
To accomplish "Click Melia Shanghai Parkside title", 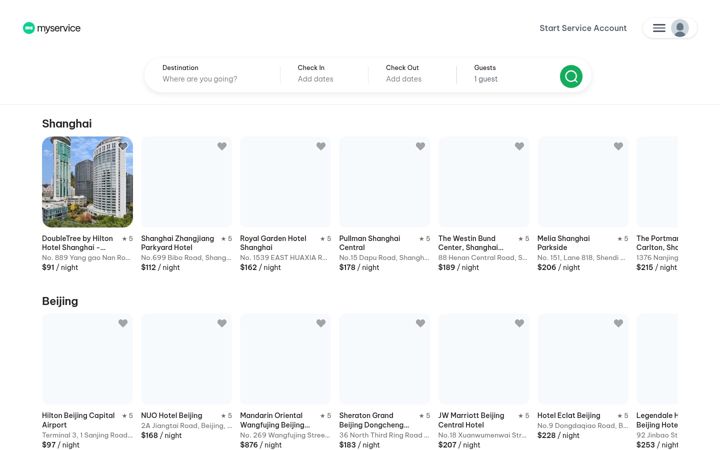I will [563, 243].
